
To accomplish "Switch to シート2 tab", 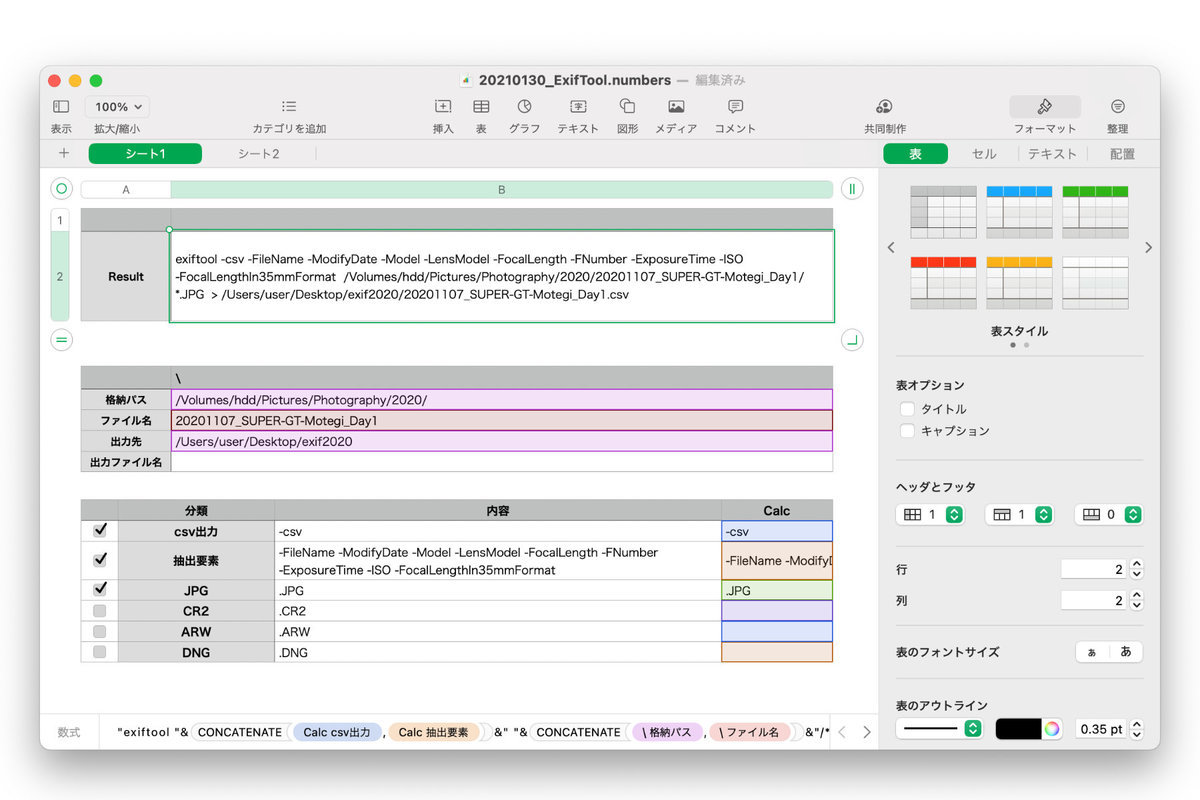I will click(258, 153).
